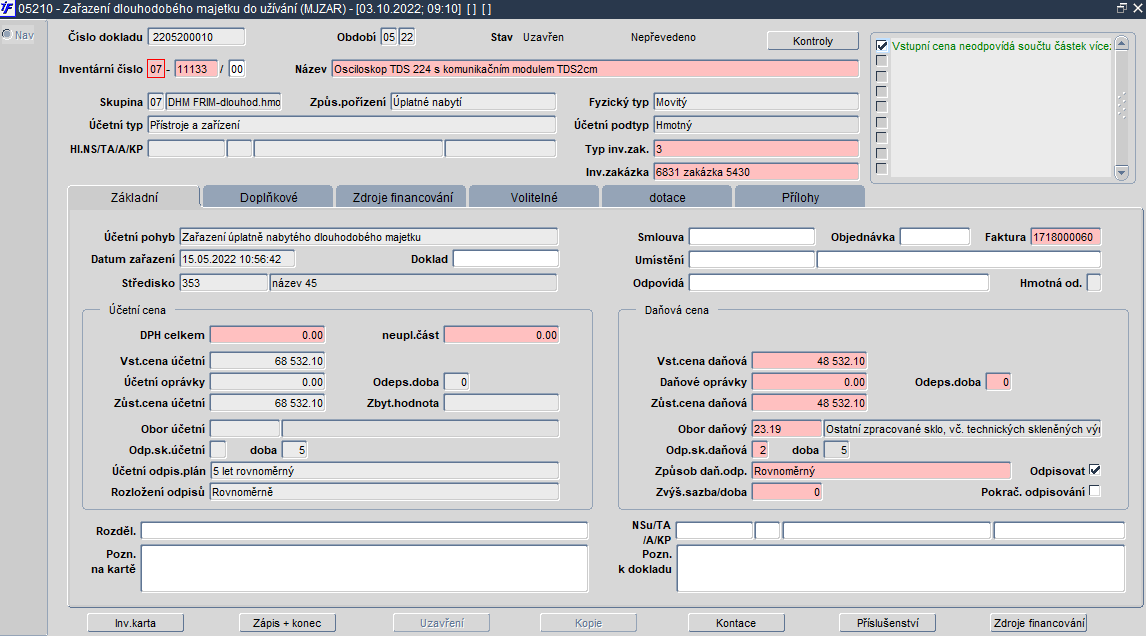Switch to Volitelné tab
Image resolution: width=1146 pixels, height=636 pixels.
tap(534, 197)
